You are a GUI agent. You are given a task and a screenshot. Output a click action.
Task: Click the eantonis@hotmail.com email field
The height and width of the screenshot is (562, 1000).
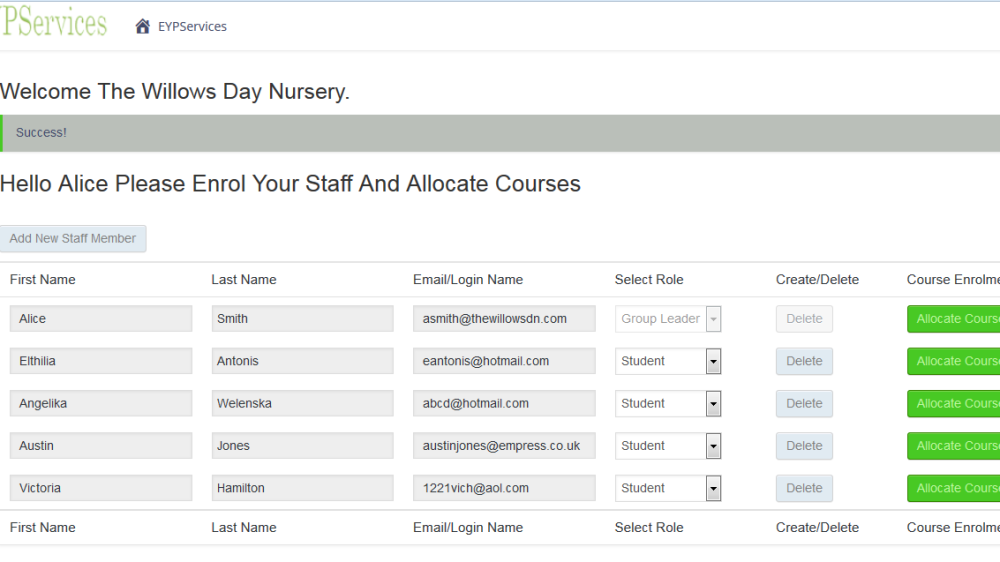click(504, 361)
